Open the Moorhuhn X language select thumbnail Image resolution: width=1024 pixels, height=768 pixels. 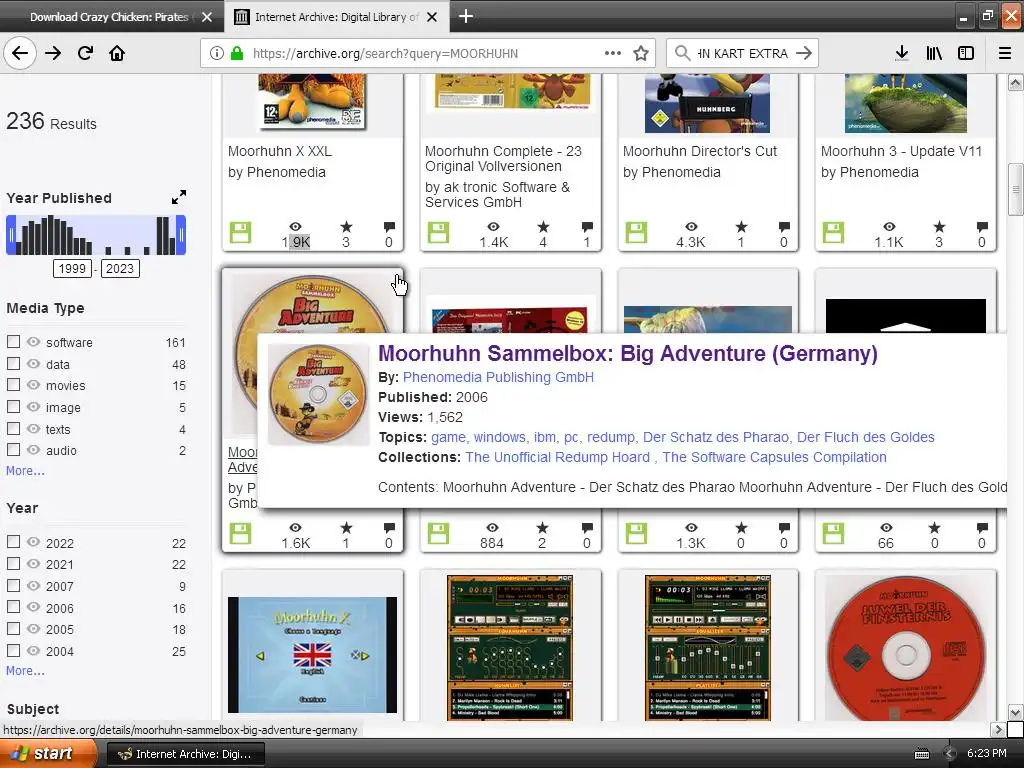[312, 654]
